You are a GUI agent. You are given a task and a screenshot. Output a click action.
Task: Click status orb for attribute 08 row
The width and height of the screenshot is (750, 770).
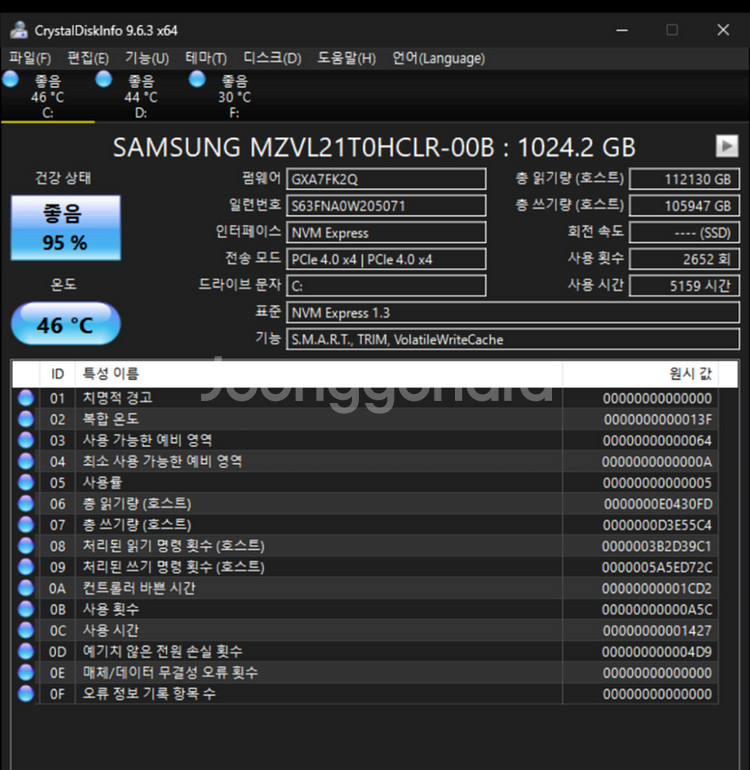[26, 546]
